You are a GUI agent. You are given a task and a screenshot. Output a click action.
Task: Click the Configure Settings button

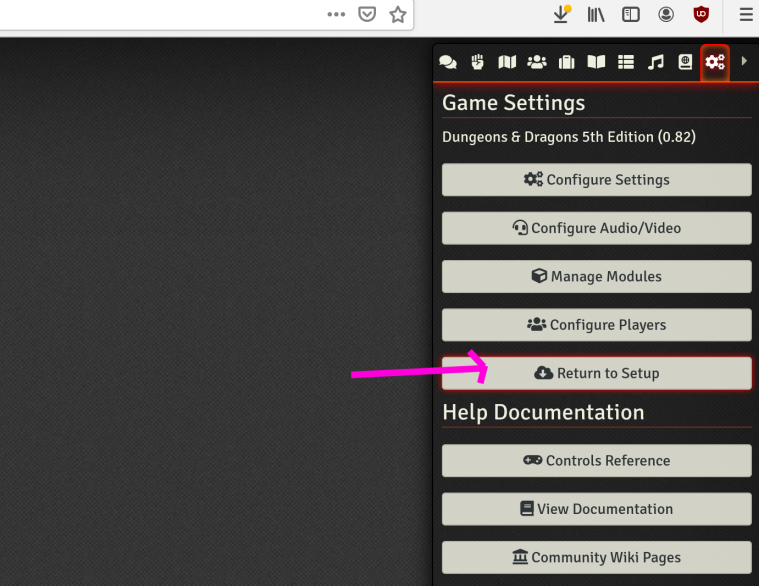coord(596,180)
